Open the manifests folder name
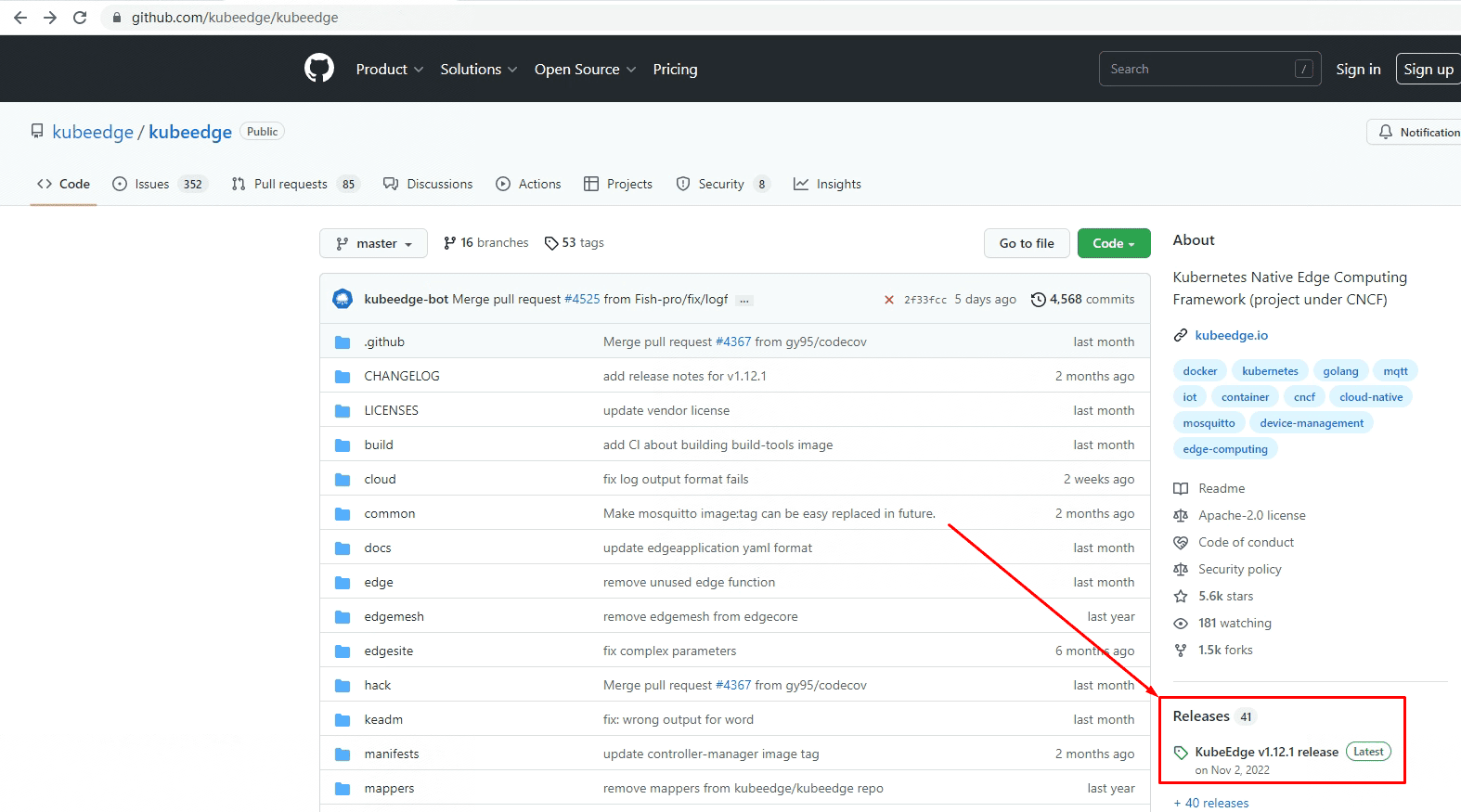This screenshot has width=1461, height=812. pos(392,754)
